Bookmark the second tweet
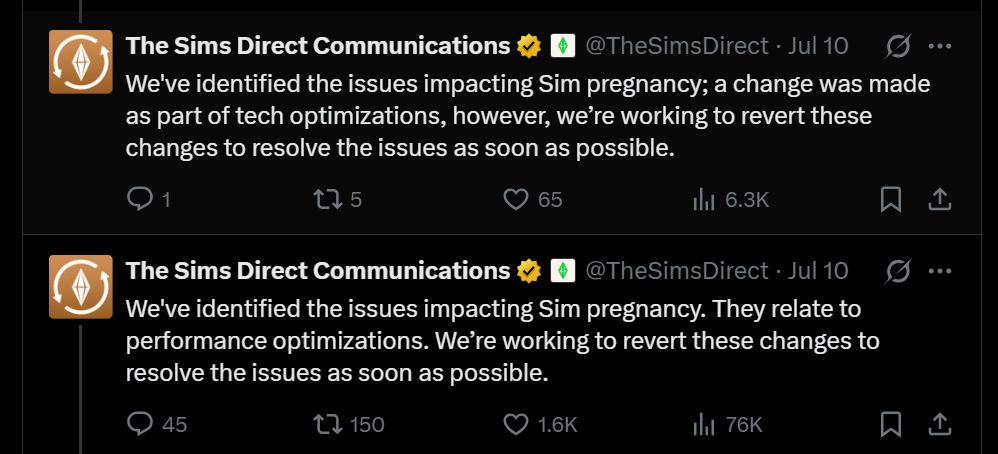Image resolution: width=998 pixels, height=454 pixels. coord(890,424)
